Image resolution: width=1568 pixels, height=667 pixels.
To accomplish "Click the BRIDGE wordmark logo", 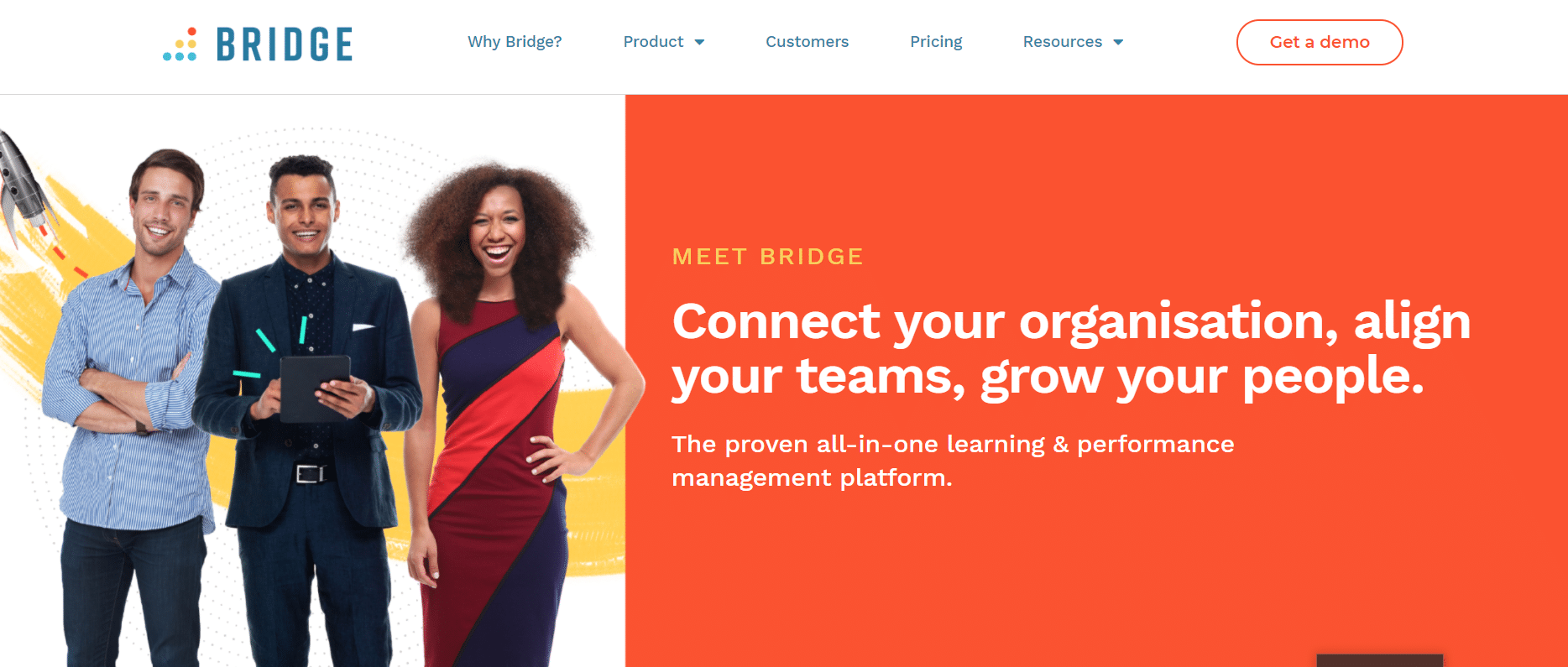I will click(x=285, y=44).
